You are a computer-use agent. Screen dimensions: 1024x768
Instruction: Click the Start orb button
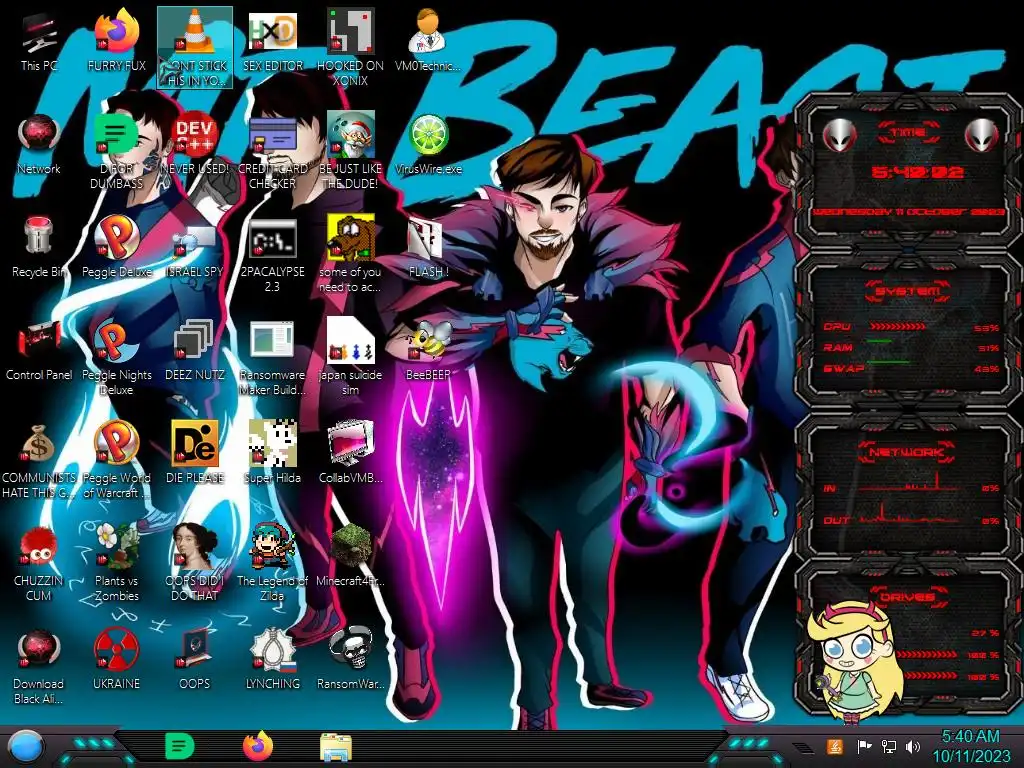tap(26, 748)
